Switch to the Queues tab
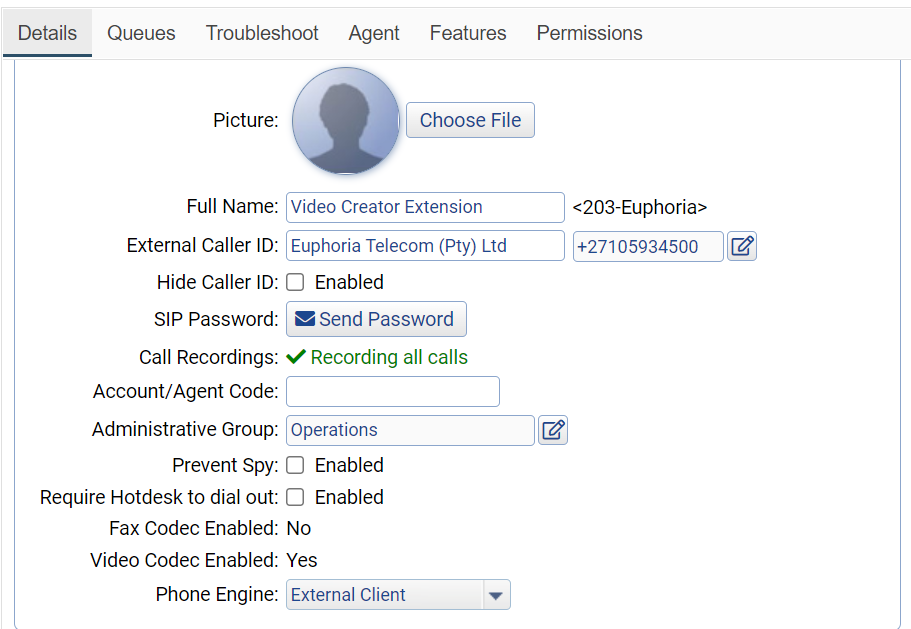This screenshot has width=911, height=629. [141, 33]
